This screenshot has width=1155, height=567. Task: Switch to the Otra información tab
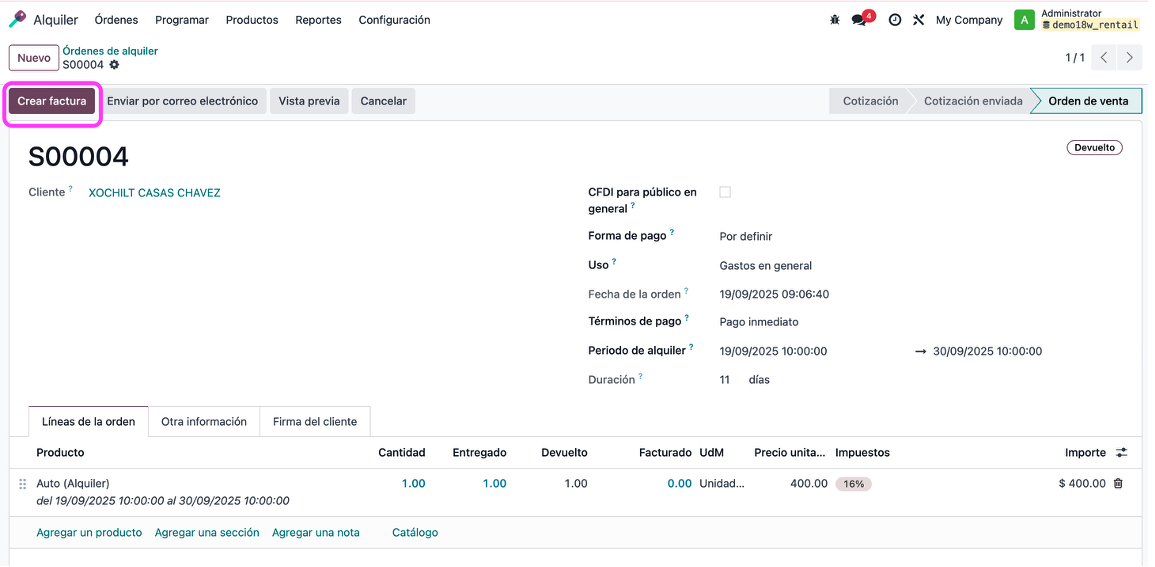[x=204, y=422]
